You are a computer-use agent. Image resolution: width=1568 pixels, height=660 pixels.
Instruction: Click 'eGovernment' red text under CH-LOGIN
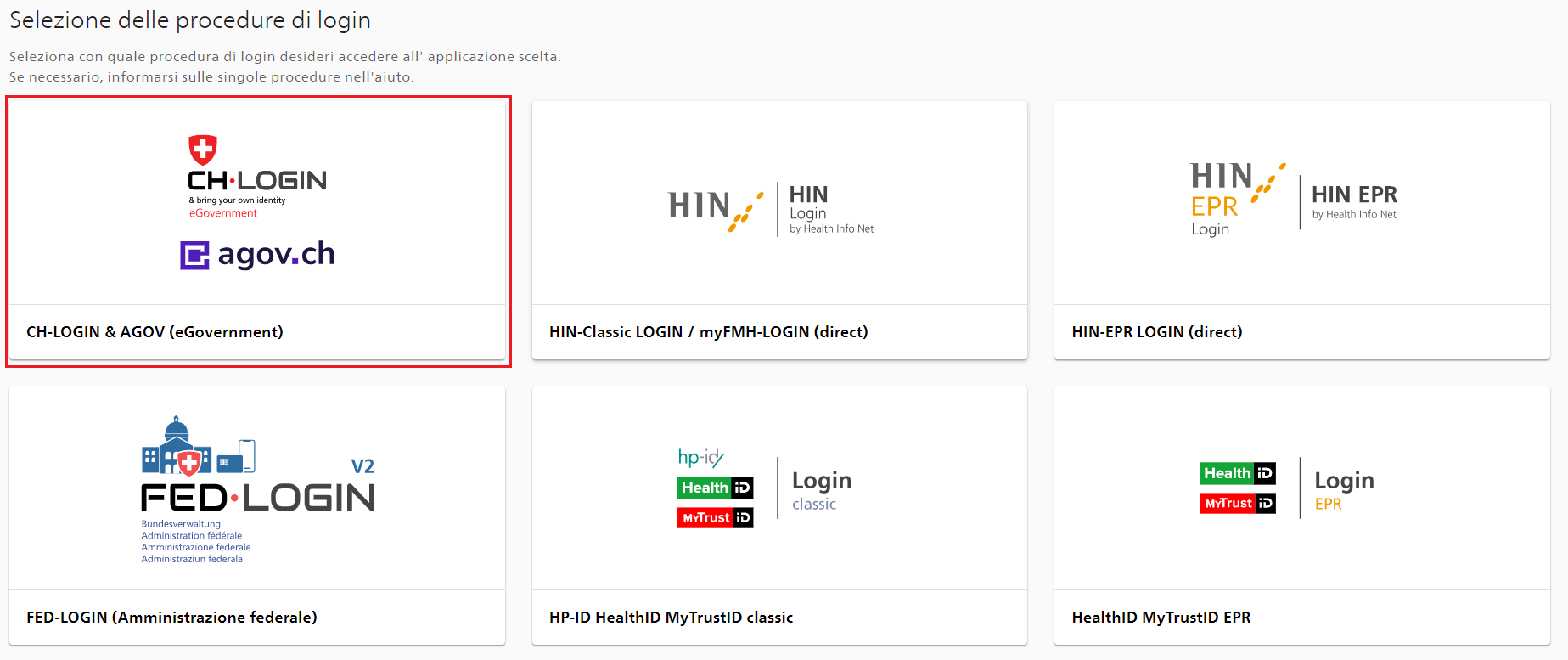(223, 213)
